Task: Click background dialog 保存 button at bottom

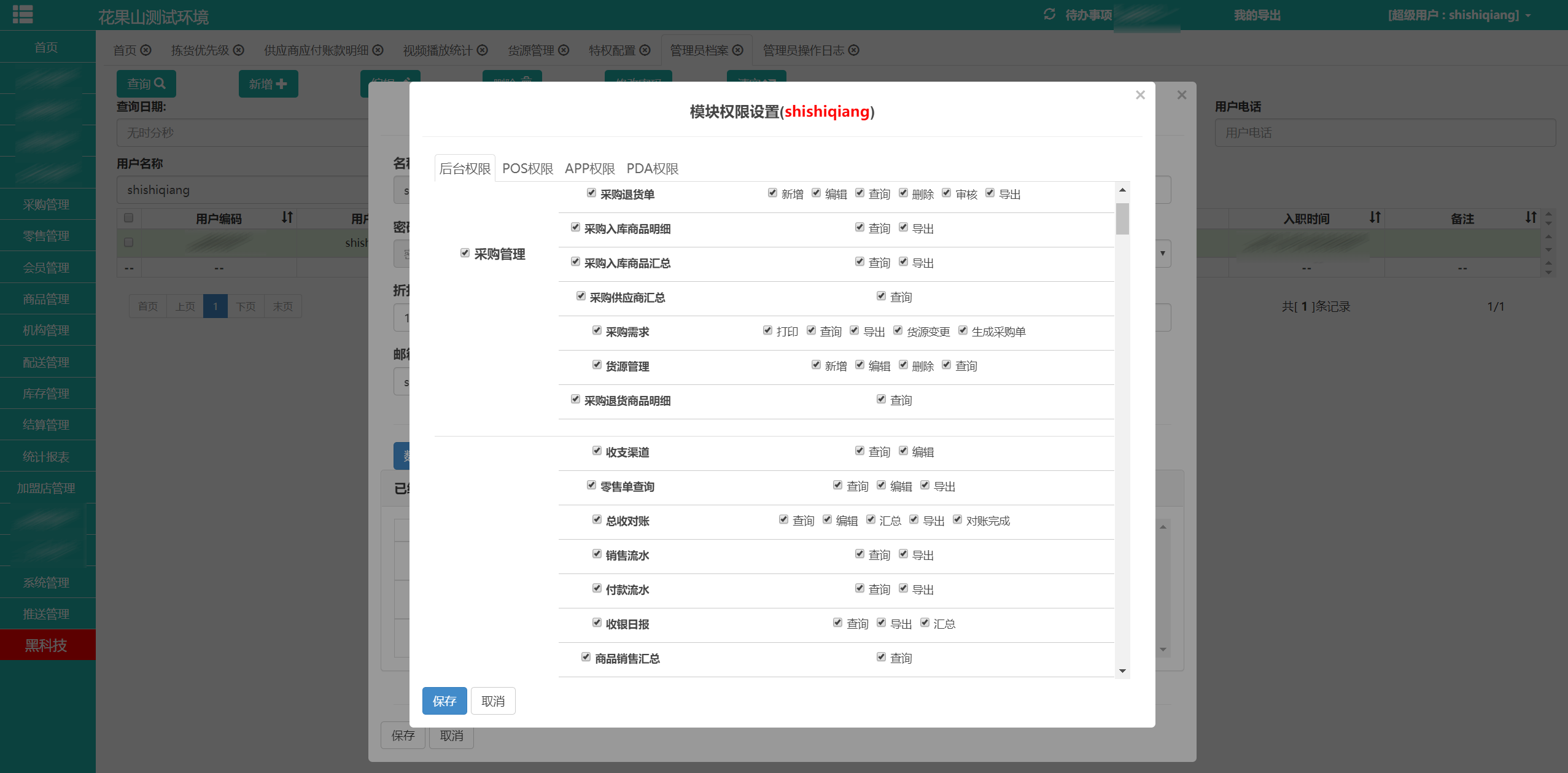Action: [403, 735]
